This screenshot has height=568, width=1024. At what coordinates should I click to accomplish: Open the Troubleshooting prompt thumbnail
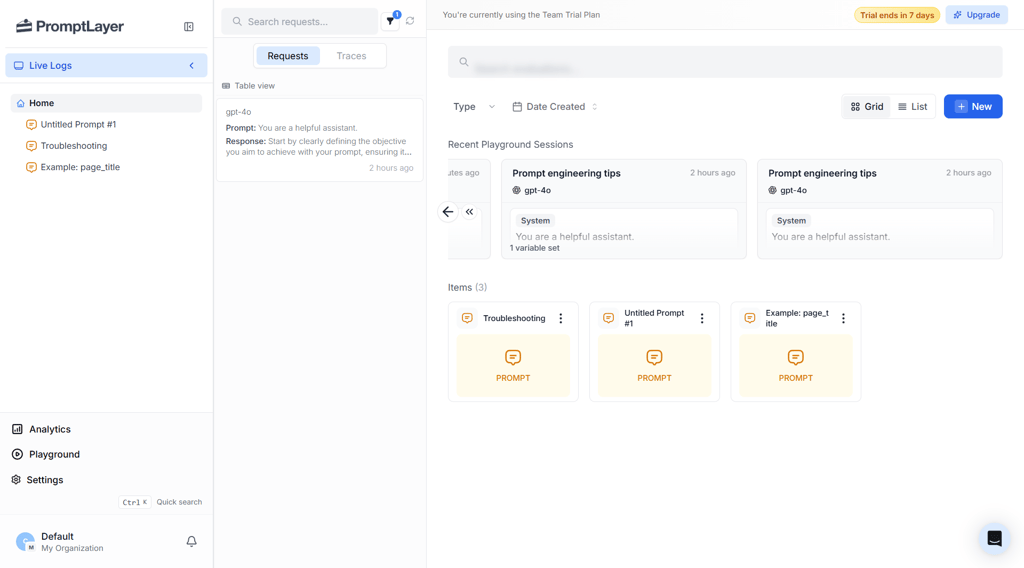pos(513,366)
